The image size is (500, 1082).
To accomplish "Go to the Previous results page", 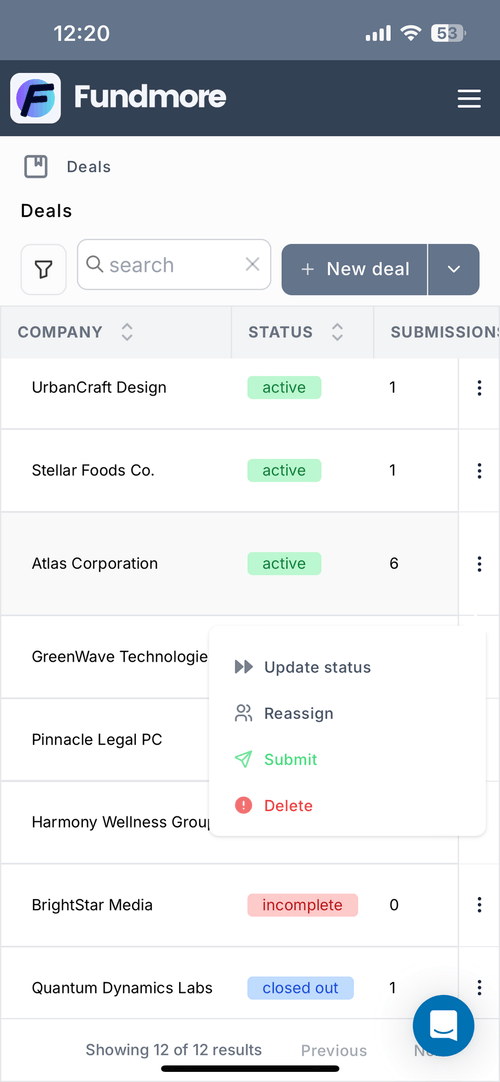I will 334,1051.
